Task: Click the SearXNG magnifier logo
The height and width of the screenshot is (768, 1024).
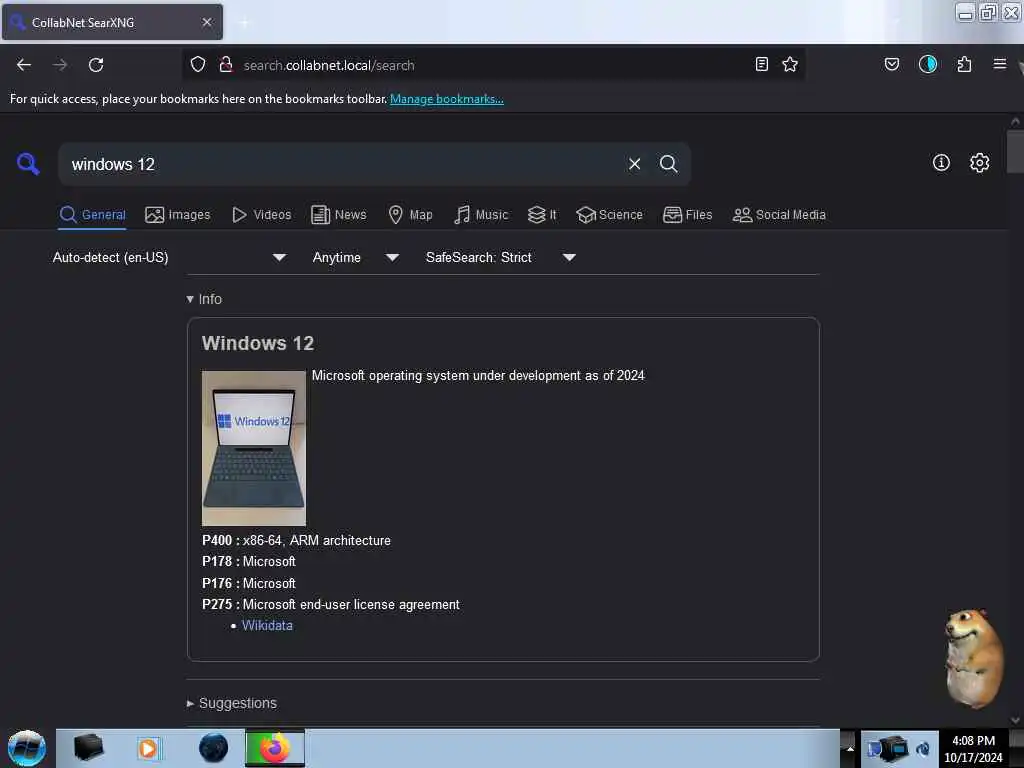Action: pyautogui.click(x=28, y=163)
